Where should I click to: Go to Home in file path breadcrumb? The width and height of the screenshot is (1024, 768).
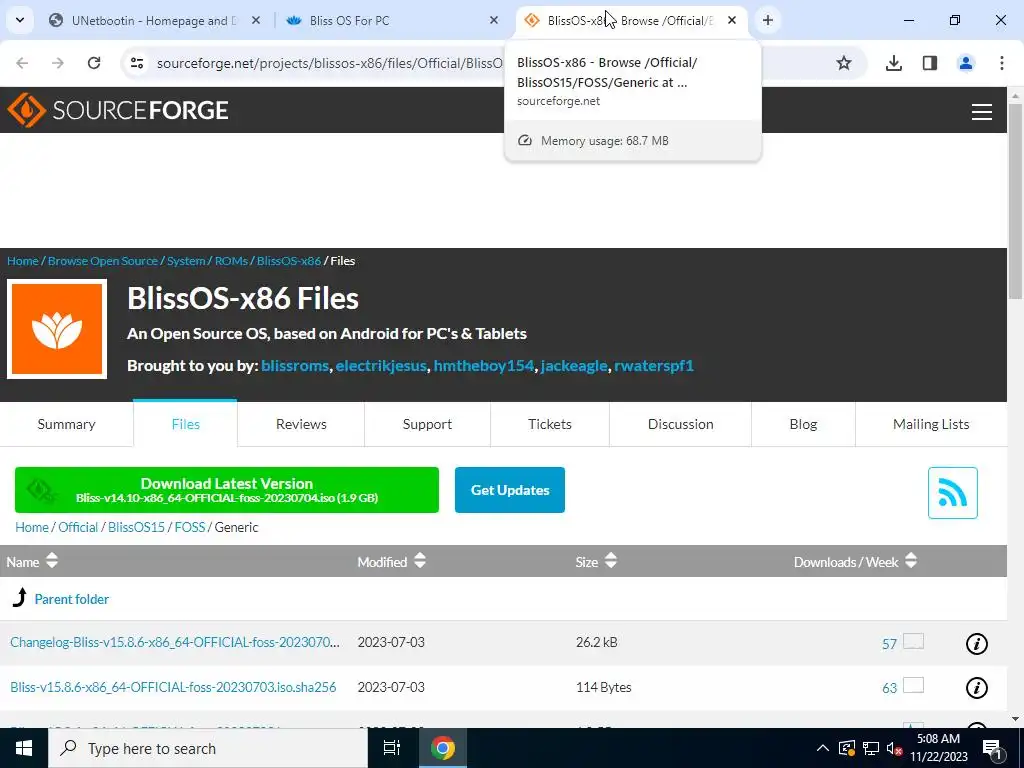coord(32,527)
